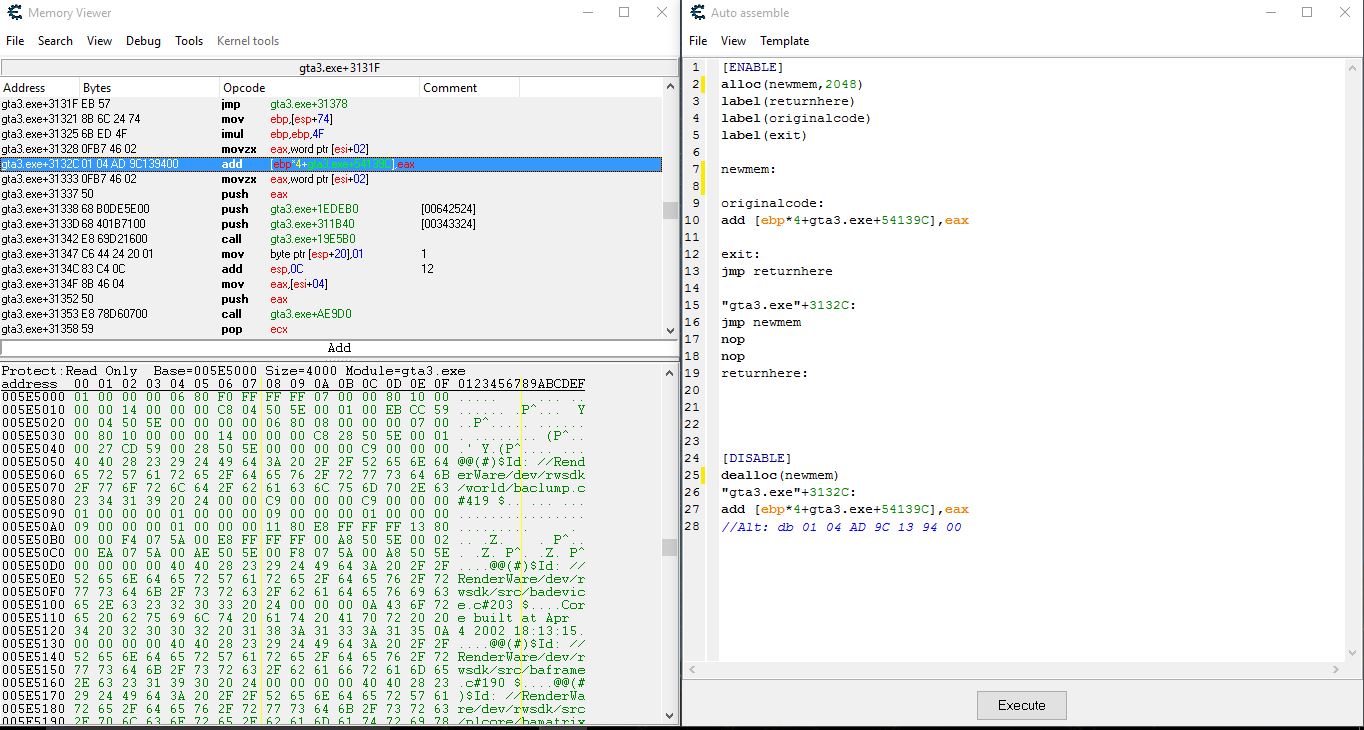Viewport: 1364px width, 730px height.
Task: Click the scroll up arrow in script editor
Action: pos(1354,68)
